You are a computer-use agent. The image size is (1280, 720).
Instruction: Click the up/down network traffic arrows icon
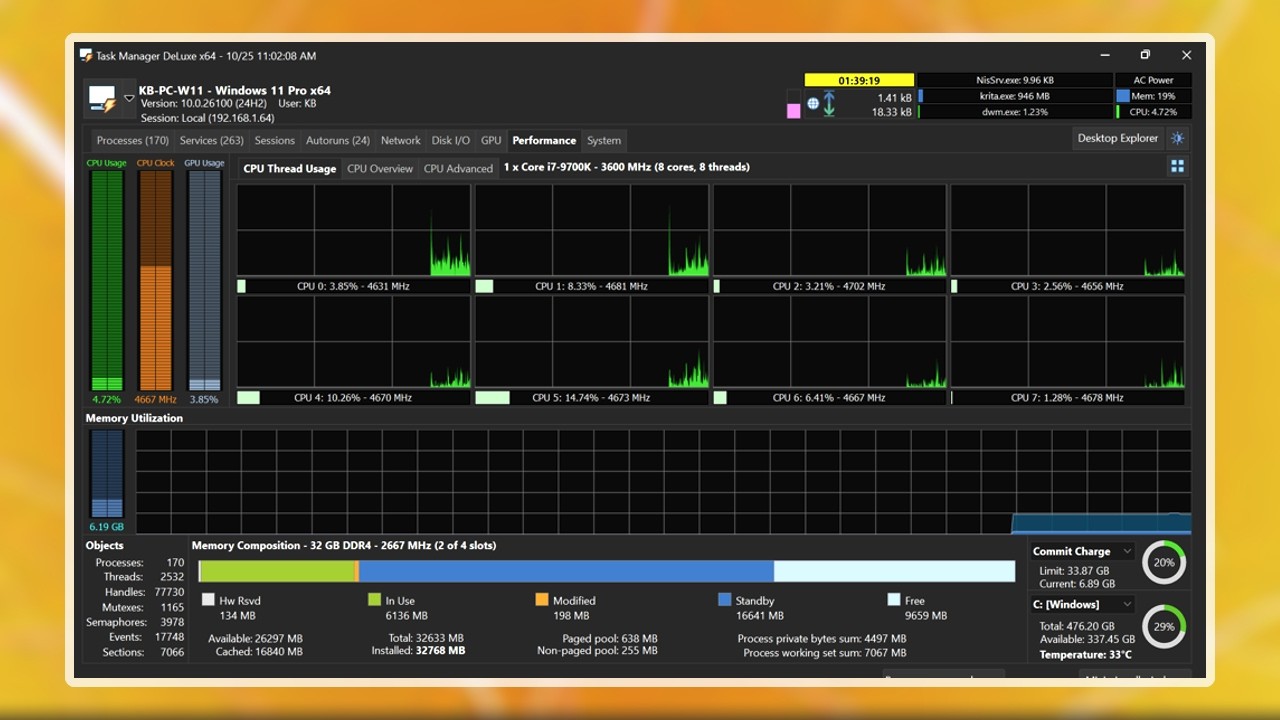coord(829,104)
